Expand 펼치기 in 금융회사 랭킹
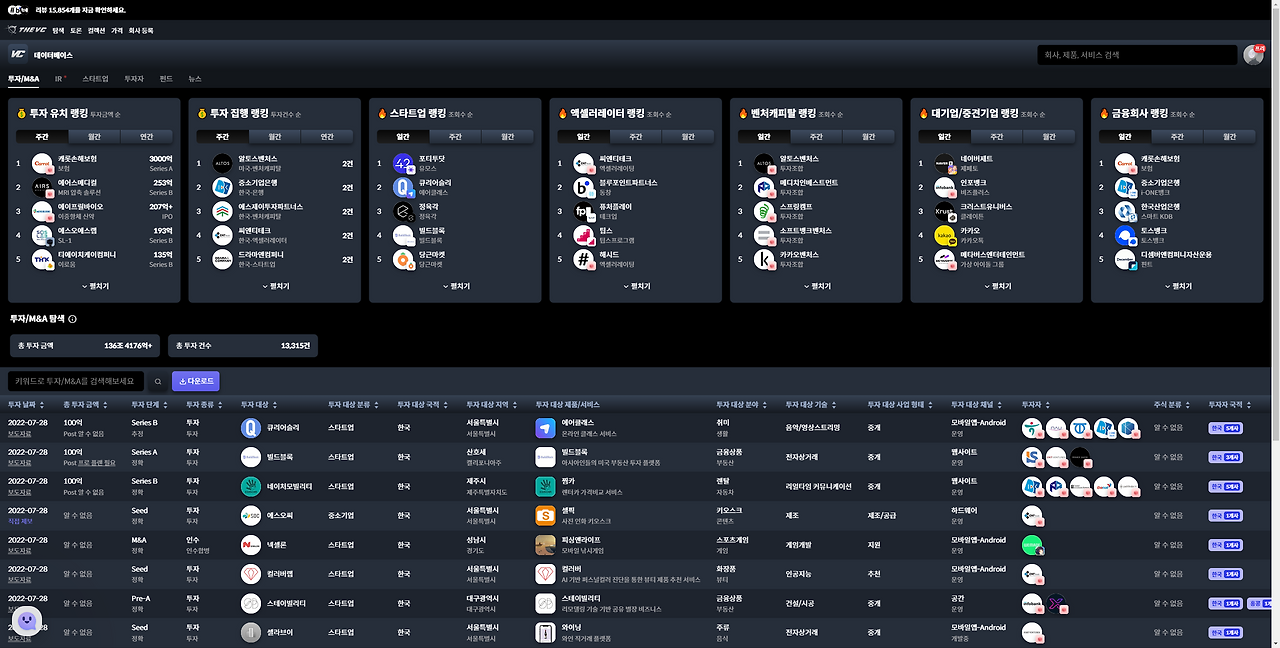Screen dimensions: 1280x648 1177,286
